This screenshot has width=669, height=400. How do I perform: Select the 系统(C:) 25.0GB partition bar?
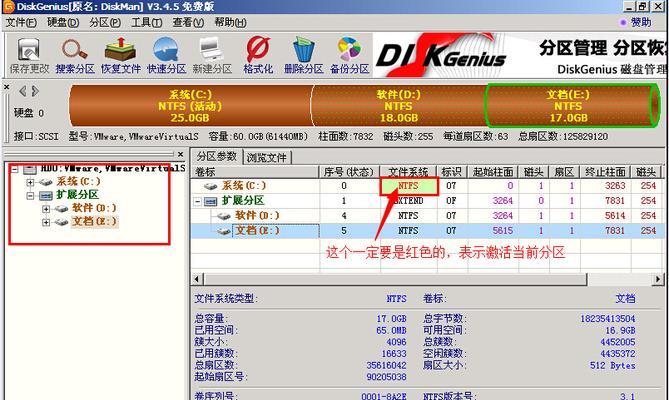point(190,106)
